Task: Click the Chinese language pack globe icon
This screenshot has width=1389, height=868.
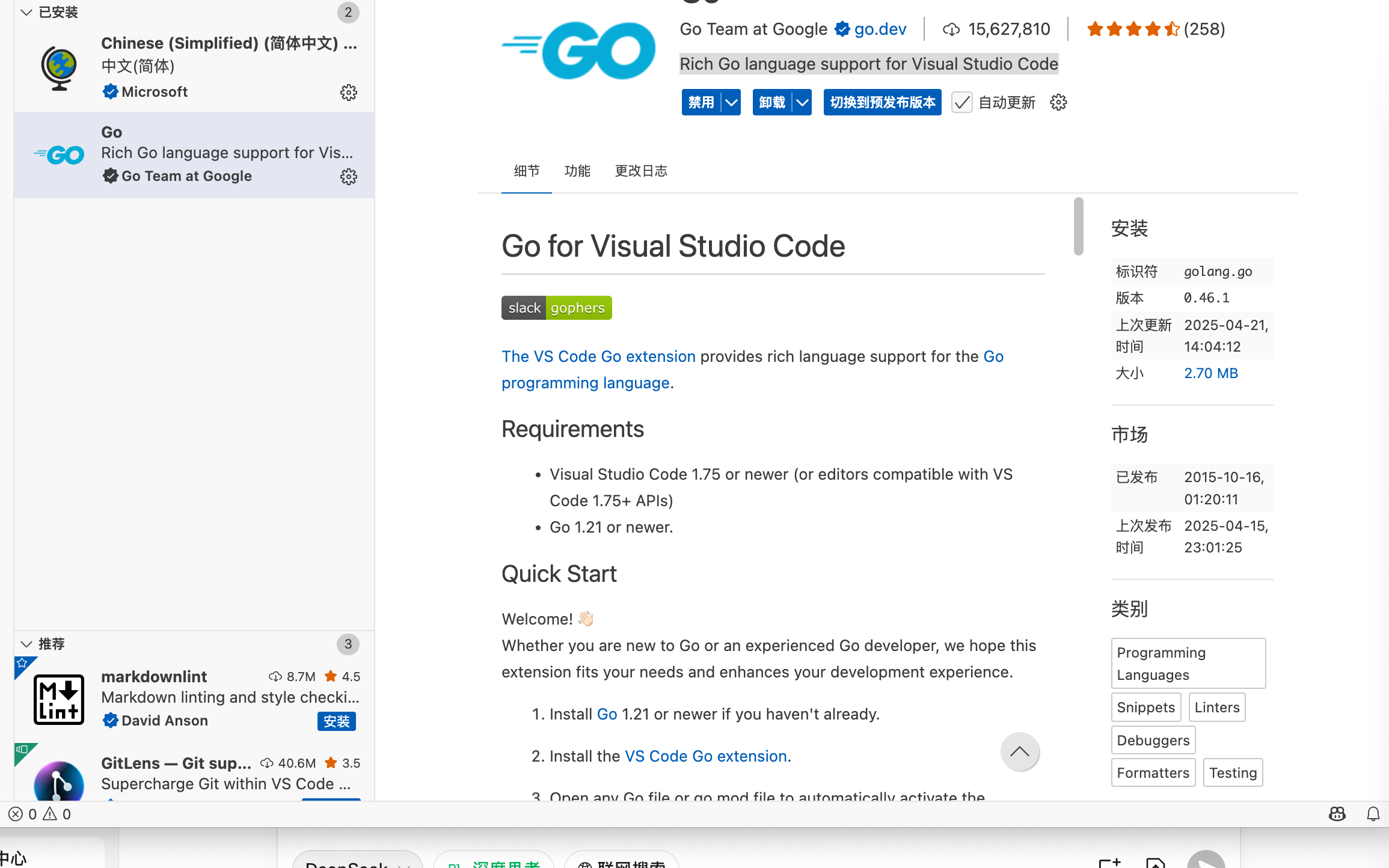Action: 59,68
